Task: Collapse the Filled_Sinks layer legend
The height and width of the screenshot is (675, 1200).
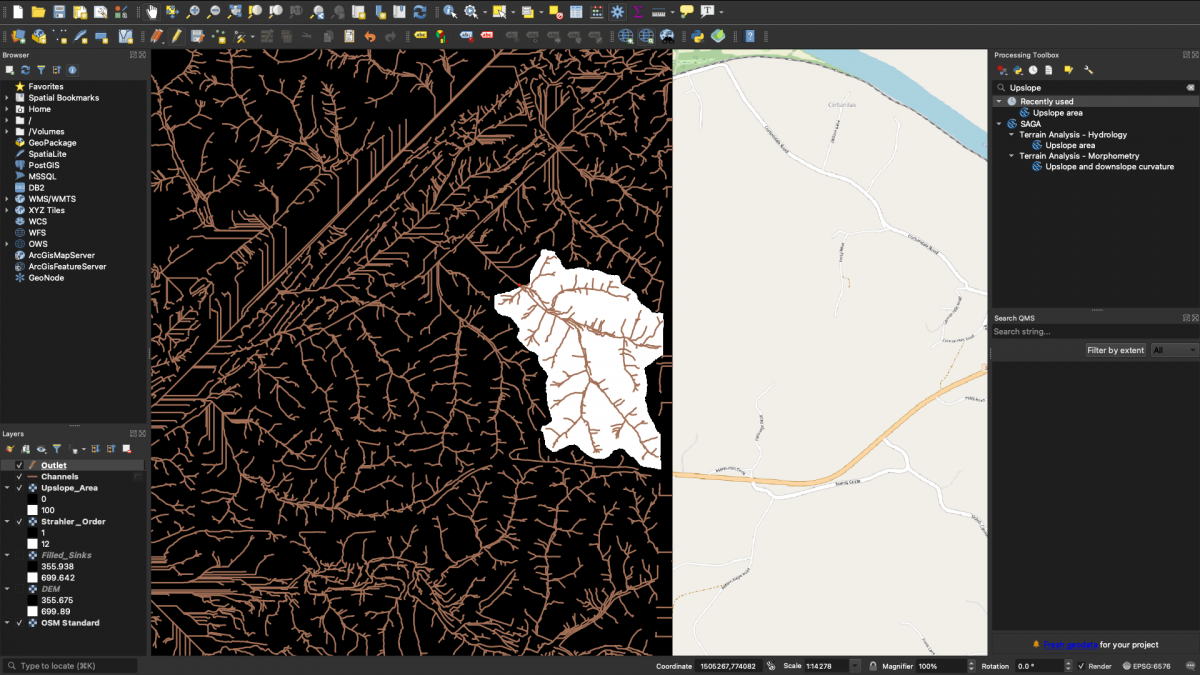Action: tap(7, 555)
